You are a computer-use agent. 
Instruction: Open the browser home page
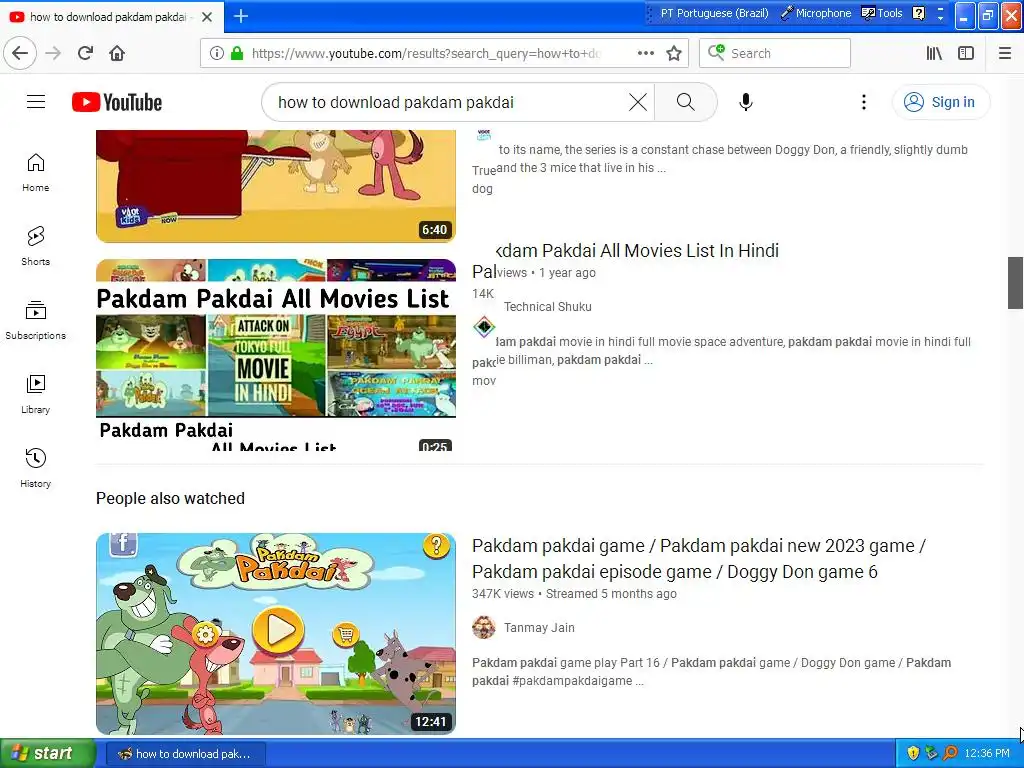pos(117,53)
